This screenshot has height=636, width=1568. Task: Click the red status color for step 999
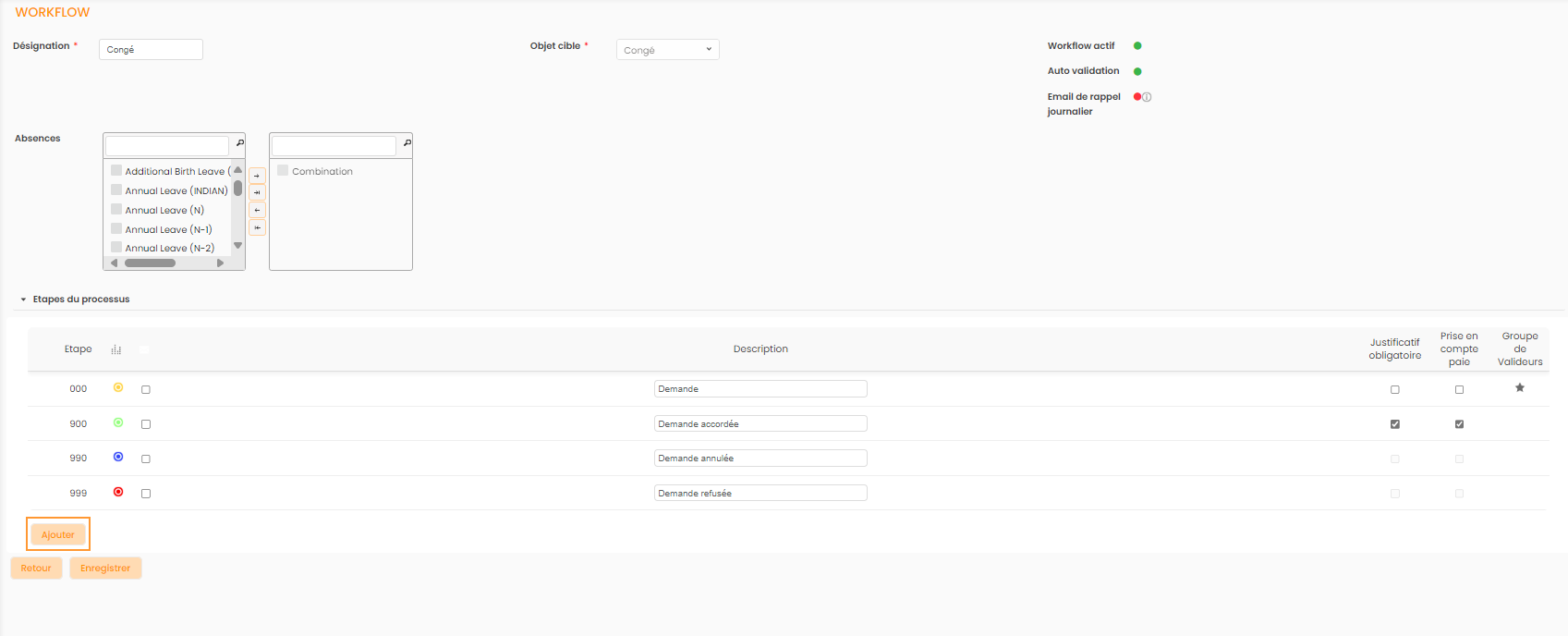tap(118, 492)
